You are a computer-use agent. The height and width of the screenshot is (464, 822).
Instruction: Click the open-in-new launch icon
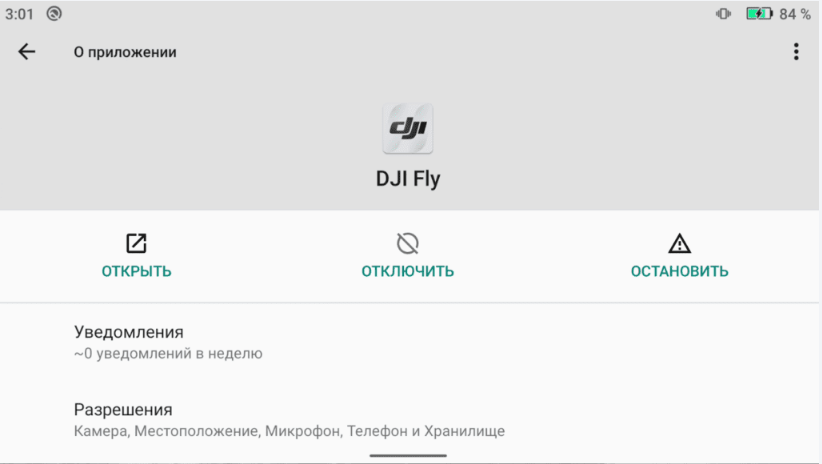point(136,243)
